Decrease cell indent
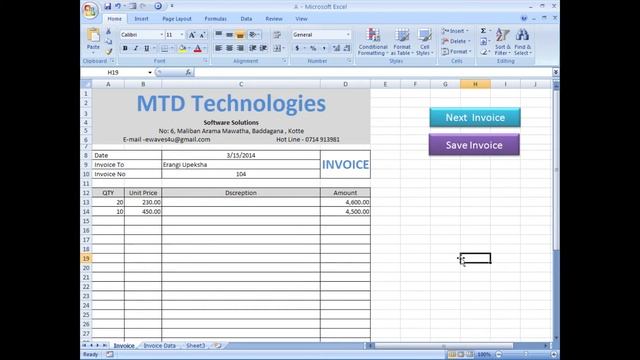The width and height of the screenshot is (640, 360). coord(253,49)
